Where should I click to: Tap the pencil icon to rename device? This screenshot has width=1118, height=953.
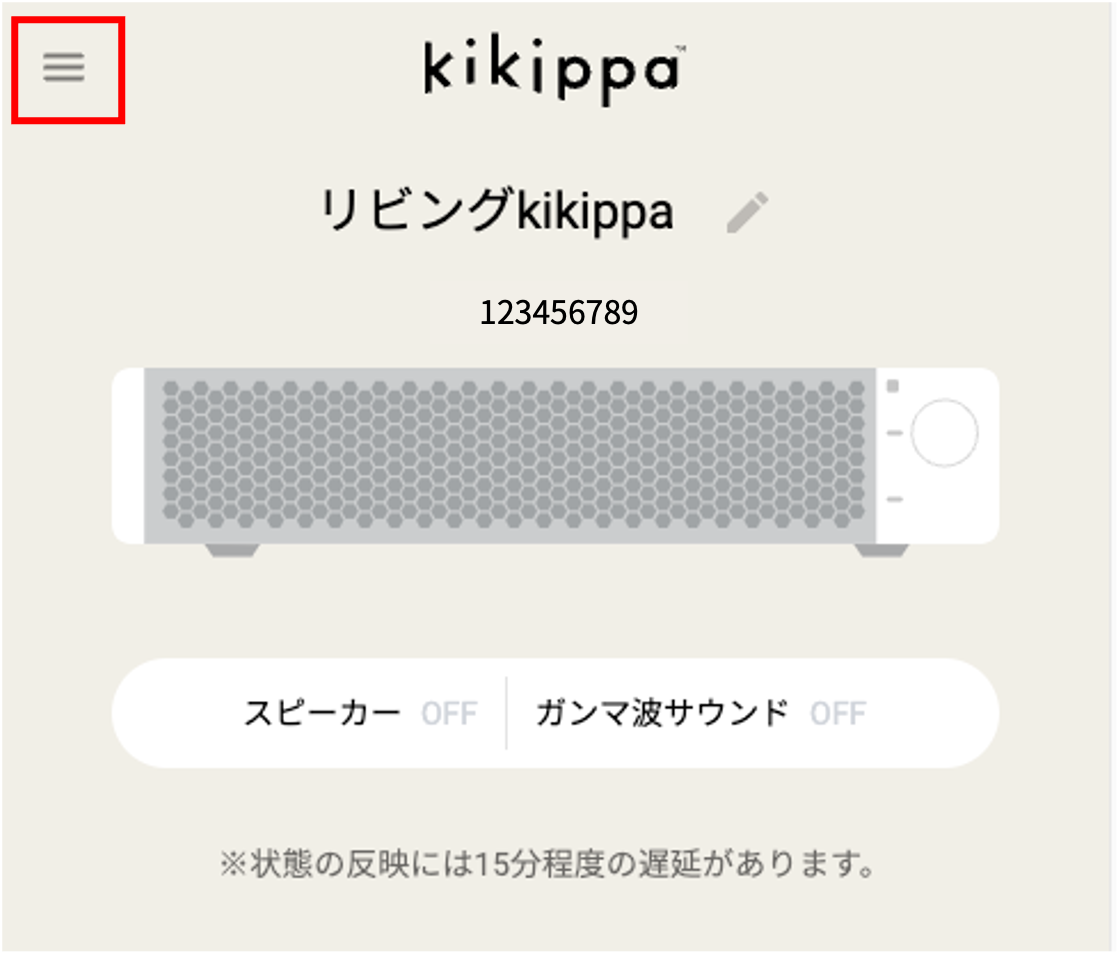click(x=745, y=209)
